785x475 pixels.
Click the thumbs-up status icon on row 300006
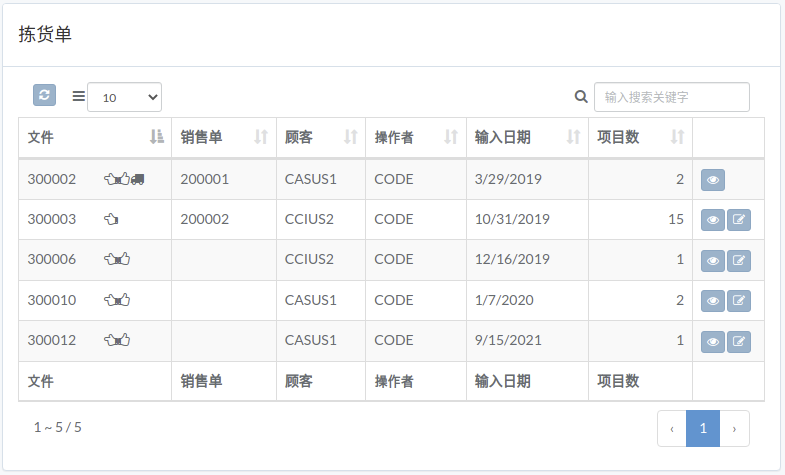point(123,259)
